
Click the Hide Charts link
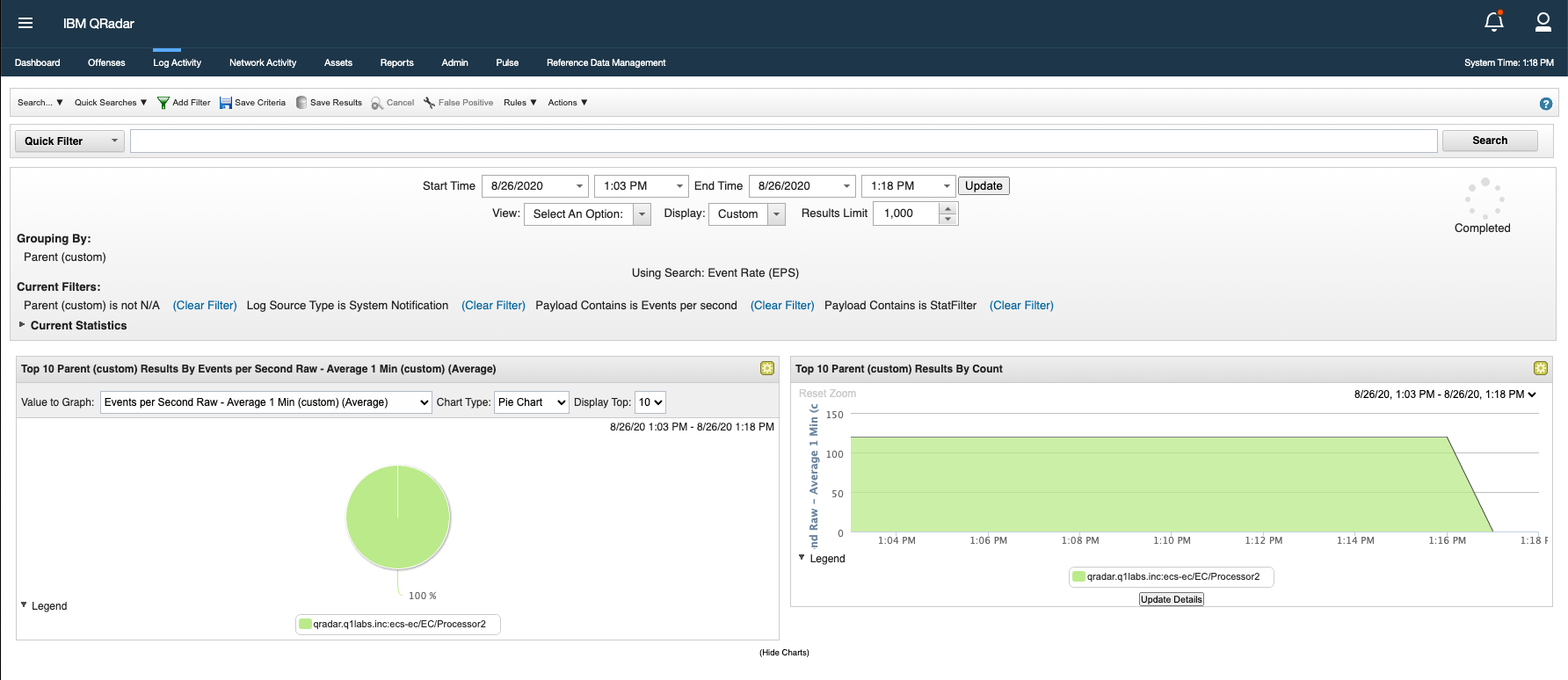(x=784, y=653)
